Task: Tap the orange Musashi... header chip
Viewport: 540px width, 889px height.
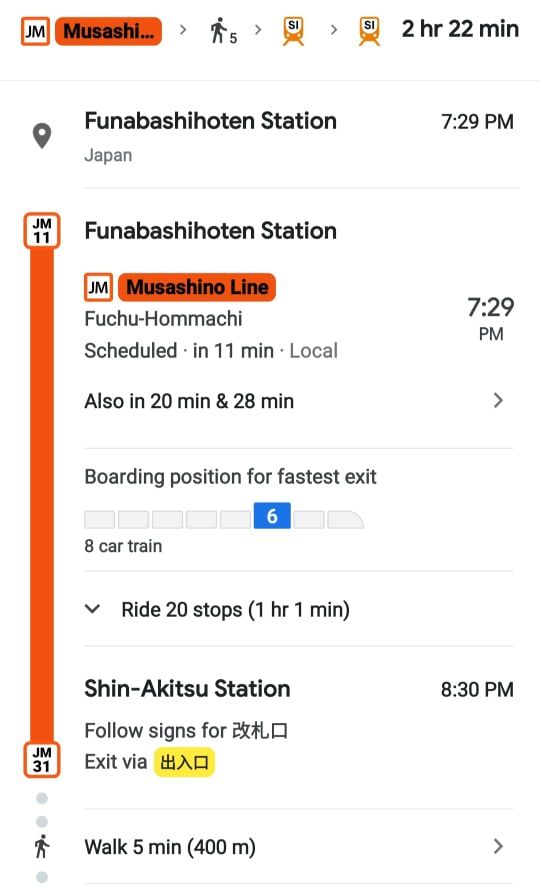Action: pyautogui.click(x=108, y=31)
